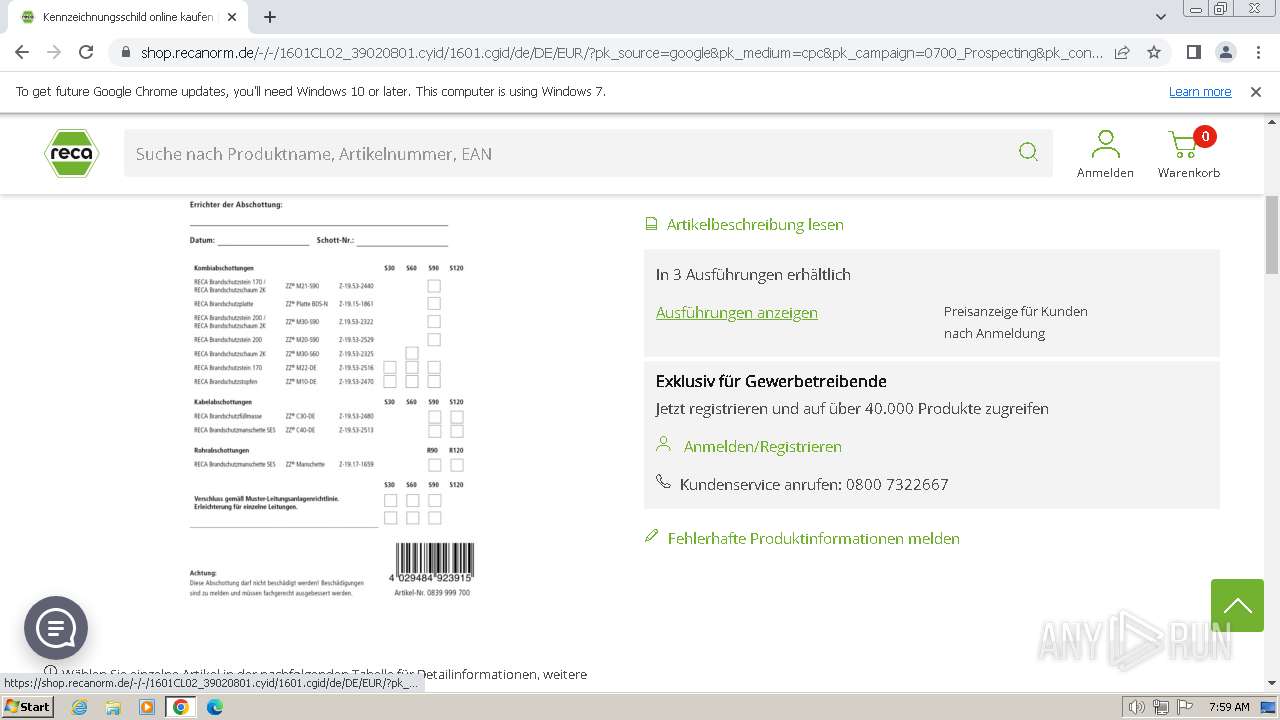
Task: Click the Start button
Action: tap(27, 707)
